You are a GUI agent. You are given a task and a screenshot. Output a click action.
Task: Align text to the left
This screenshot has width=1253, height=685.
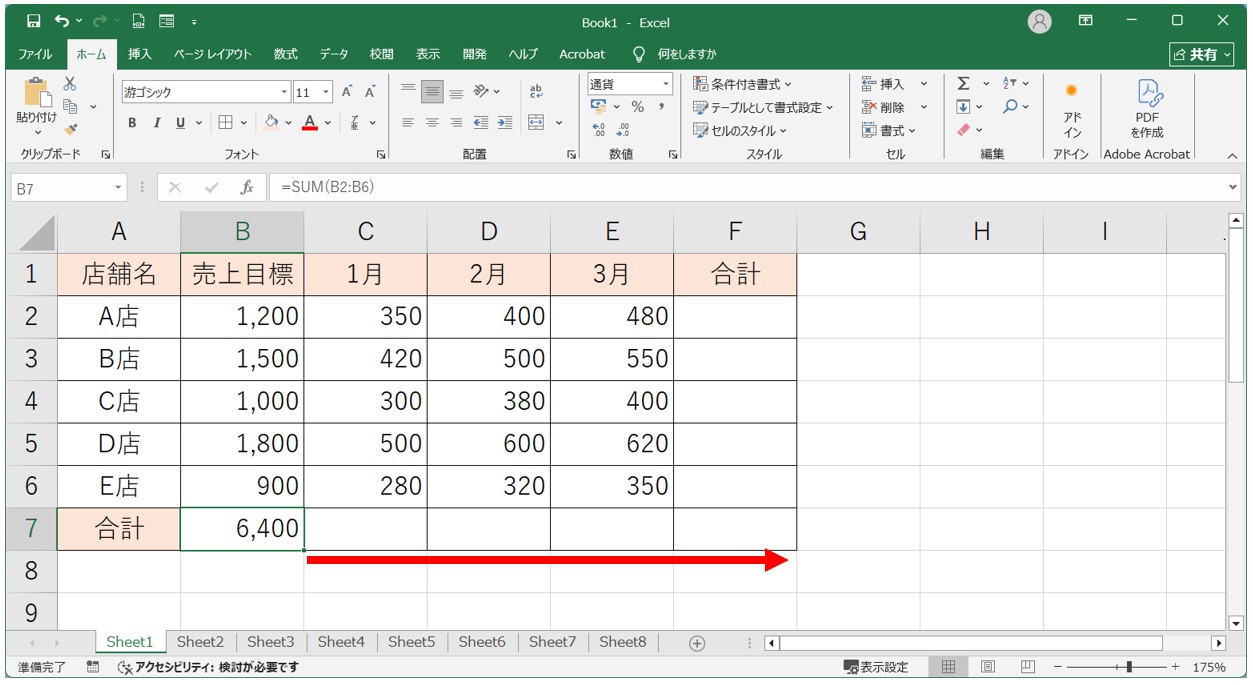(x=408, y=122)
